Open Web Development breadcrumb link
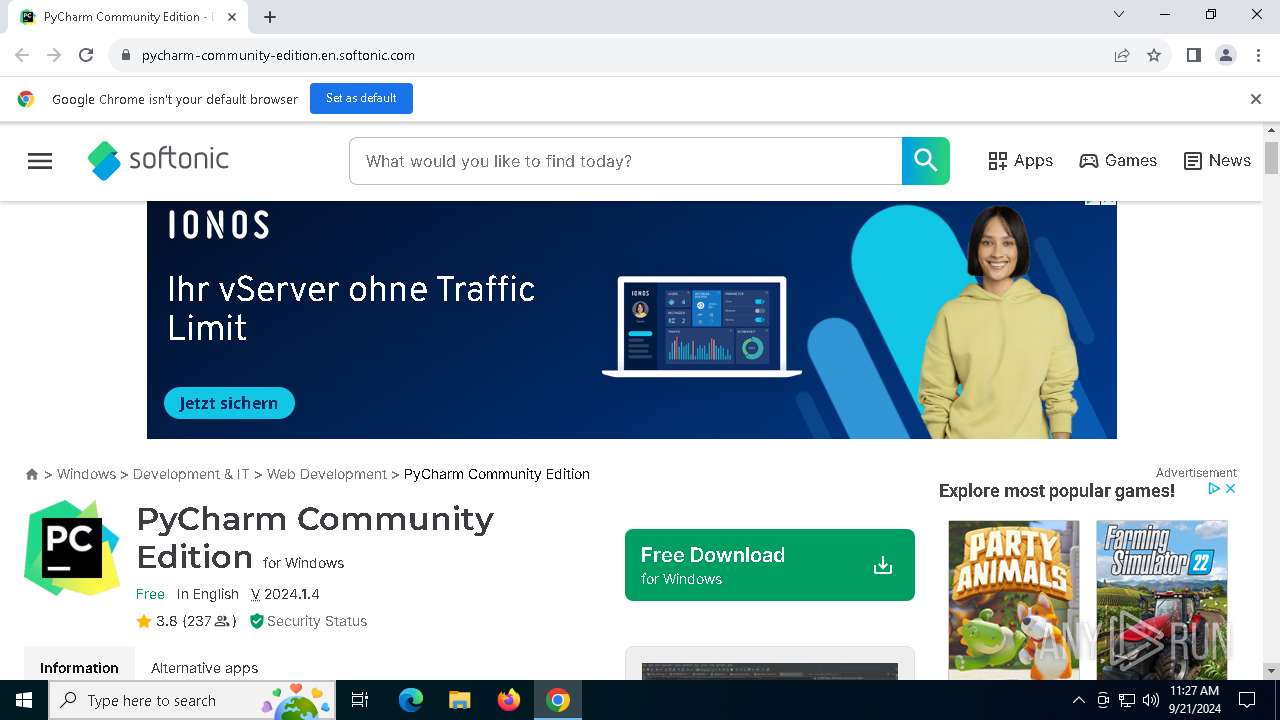 coord(327,474)
